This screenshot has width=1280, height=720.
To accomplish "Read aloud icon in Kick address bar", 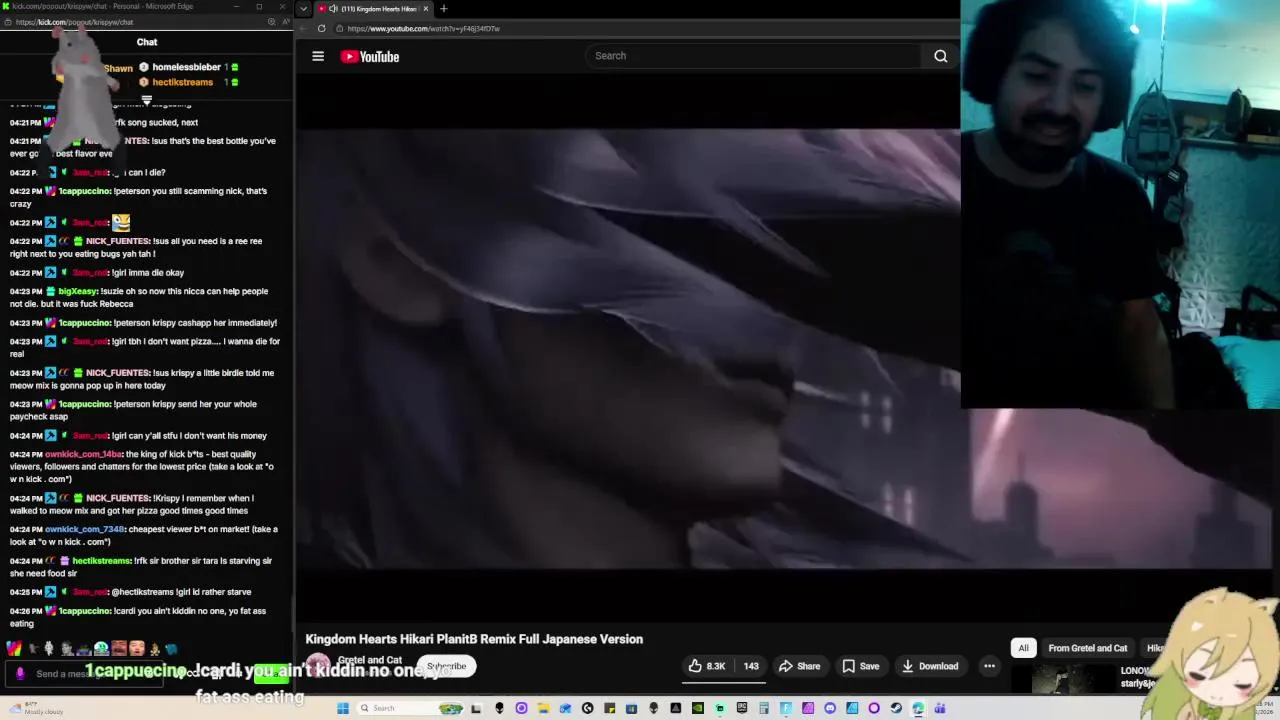I will (x=287, y=22).
